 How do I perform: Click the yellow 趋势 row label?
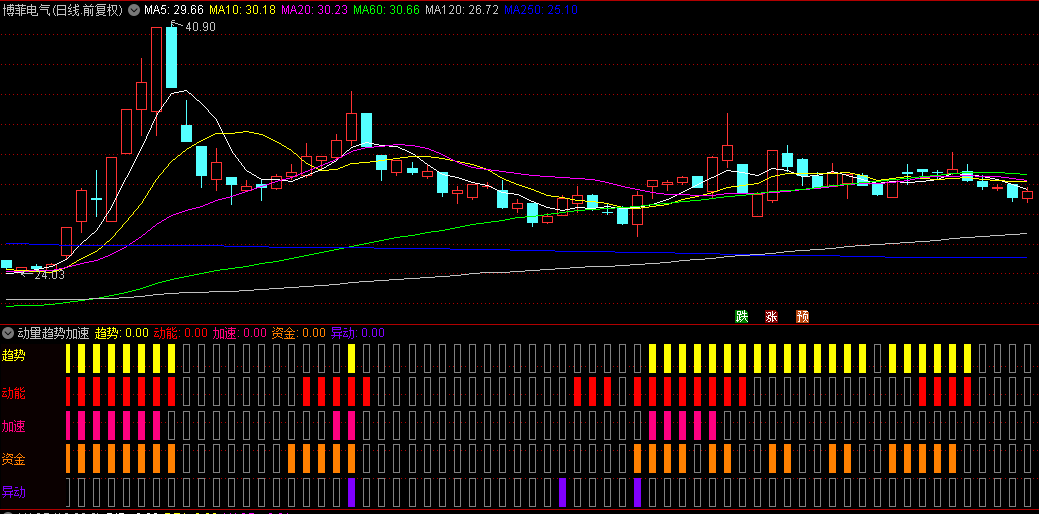(x=14, y=356)
